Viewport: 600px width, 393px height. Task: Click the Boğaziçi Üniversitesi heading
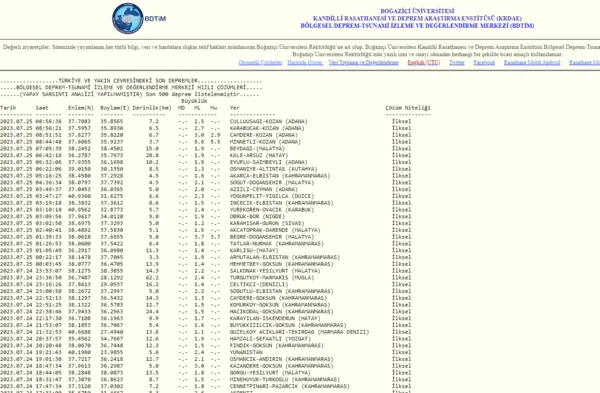click(x=417, y=11)
